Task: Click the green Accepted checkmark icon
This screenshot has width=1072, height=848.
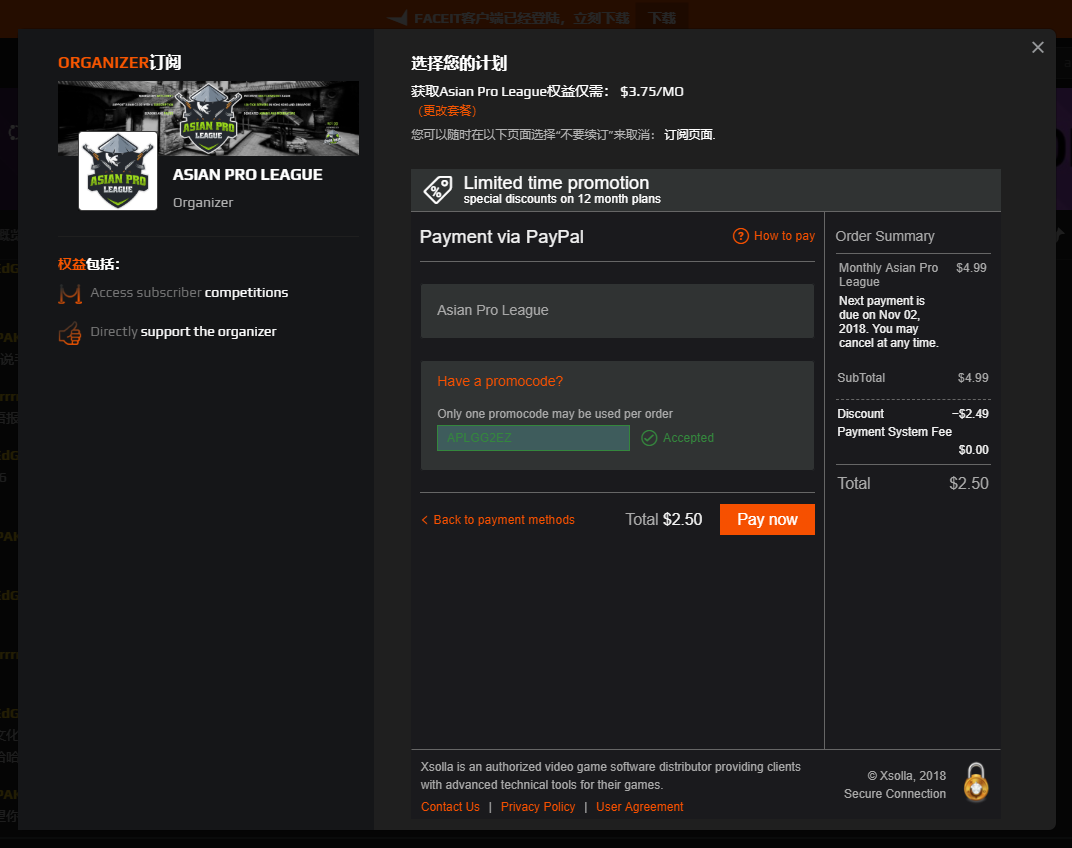Action: point(649,438)
